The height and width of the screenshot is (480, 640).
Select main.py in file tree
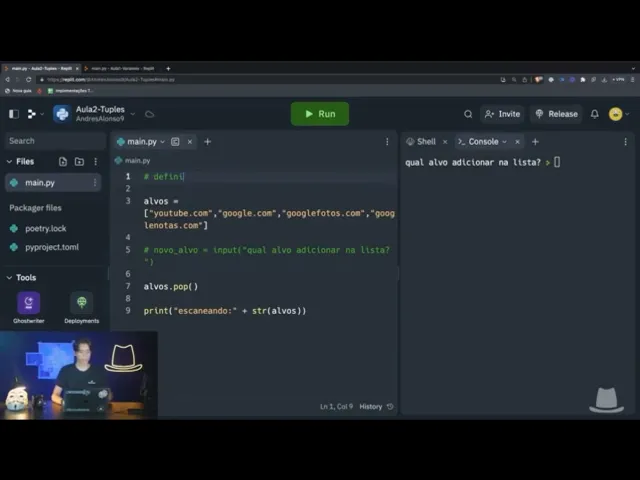[53, 182]
